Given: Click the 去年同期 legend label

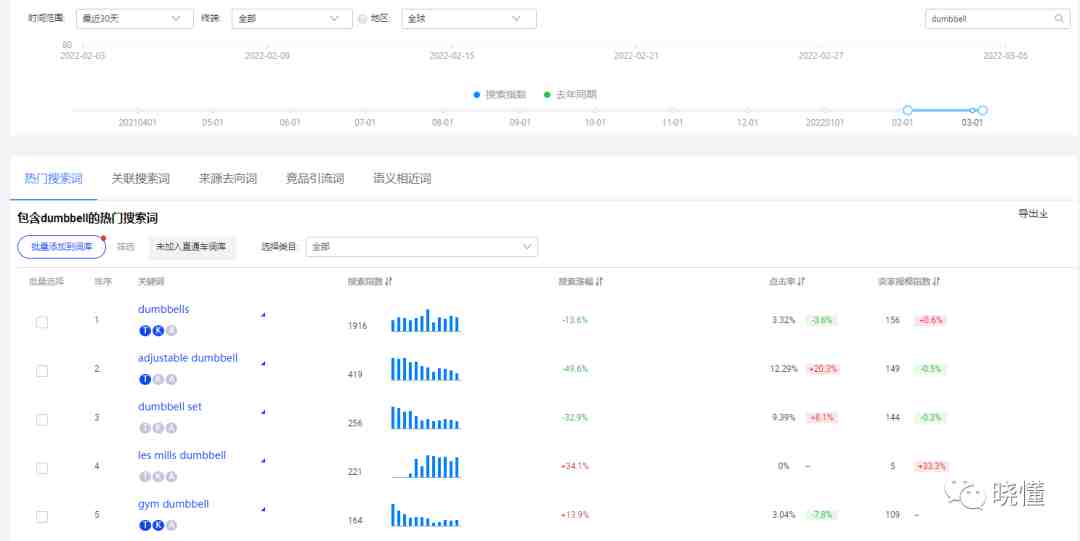Looking at the screenshot, I should [x=577, y=94].
